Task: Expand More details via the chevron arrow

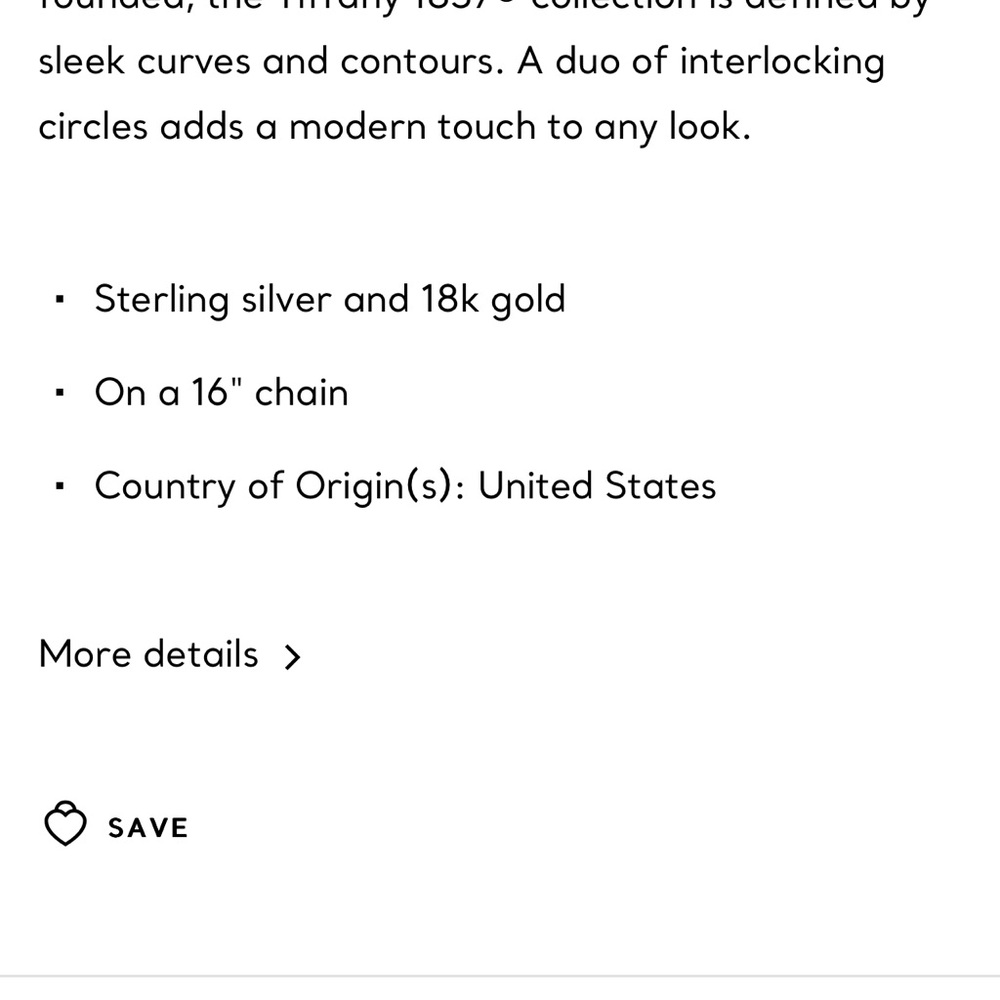Action: coord(292,657)
